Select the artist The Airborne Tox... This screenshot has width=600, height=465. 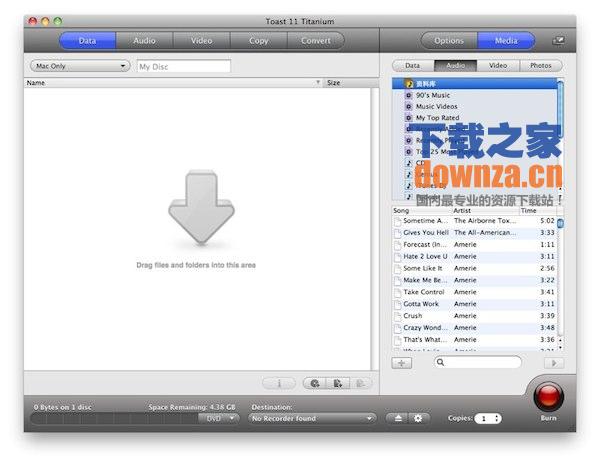[484, 221]
